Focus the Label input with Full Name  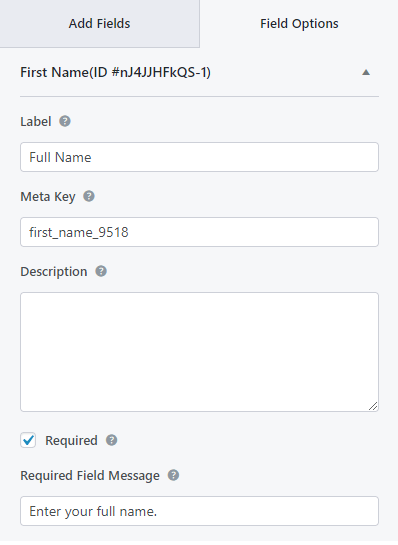pos(199,157)
